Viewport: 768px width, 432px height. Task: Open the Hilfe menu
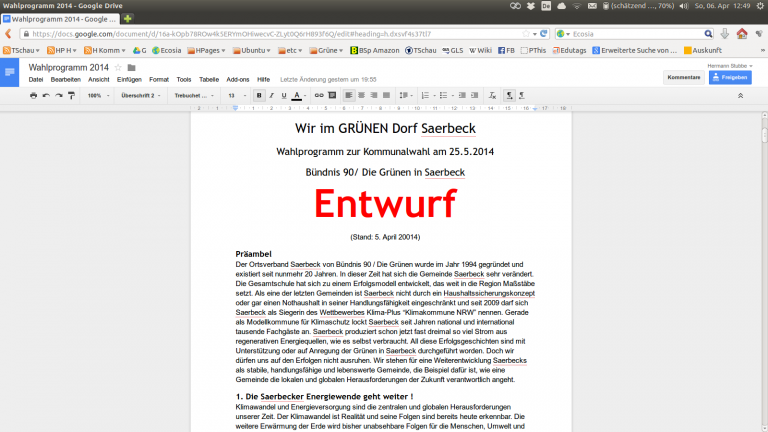click(264, 79)
